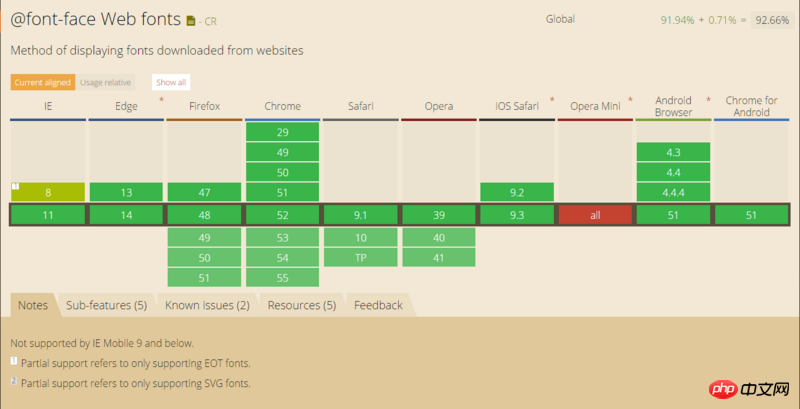Image resolution: width=800 pixels, height=409 pixels.
Task: Select the Opera Mini column header
Action: click(x=595, y=106)
